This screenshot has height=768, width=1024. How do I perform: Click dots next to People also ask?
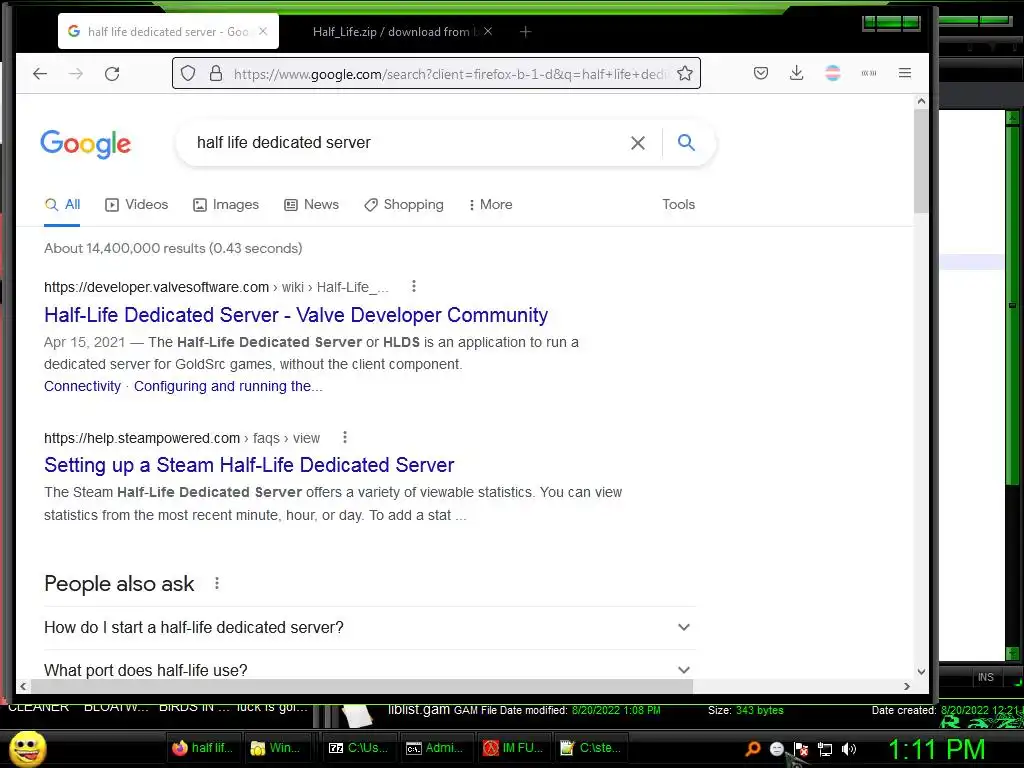pyautogui.click(x=217, y=583)
